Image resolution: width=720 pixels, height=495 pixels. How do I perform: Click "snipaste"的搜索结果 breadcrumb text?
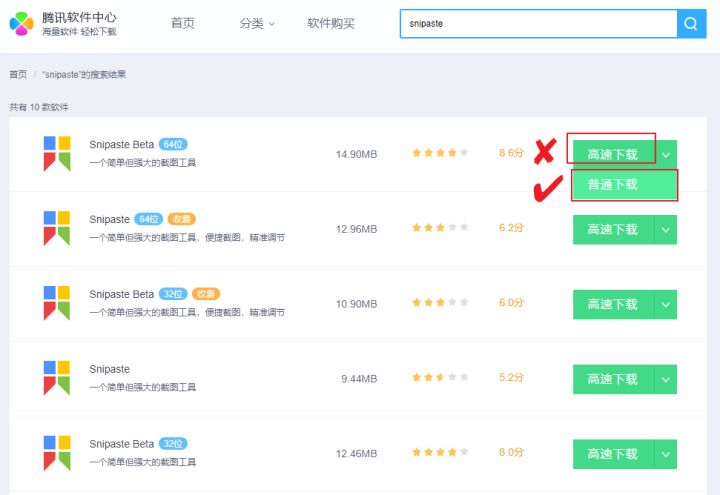84,74
